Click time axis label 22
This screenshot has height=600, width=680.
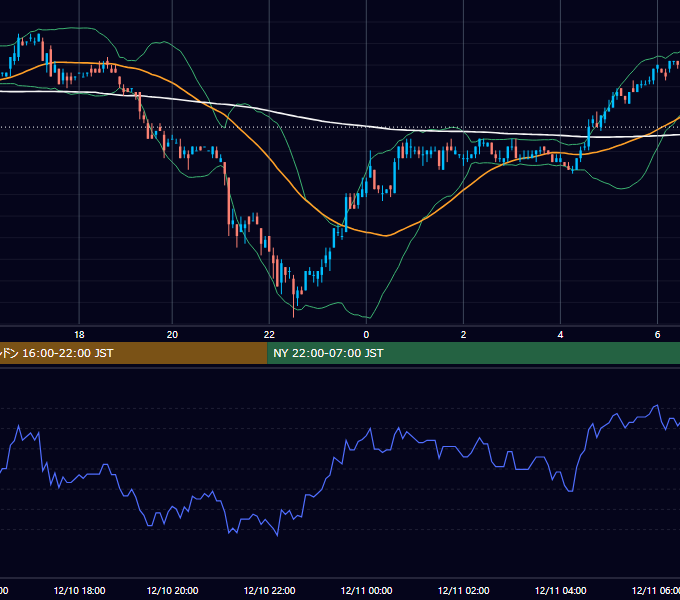point(269,335)
